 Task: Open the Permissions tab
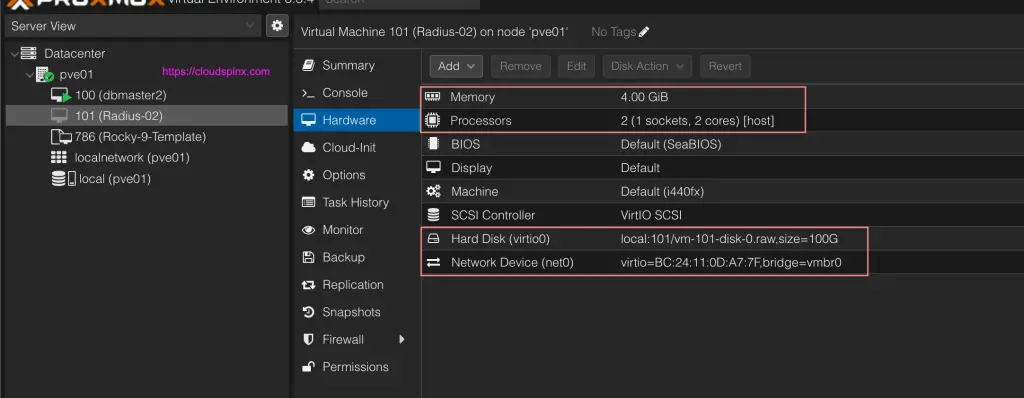coord(357,367)
